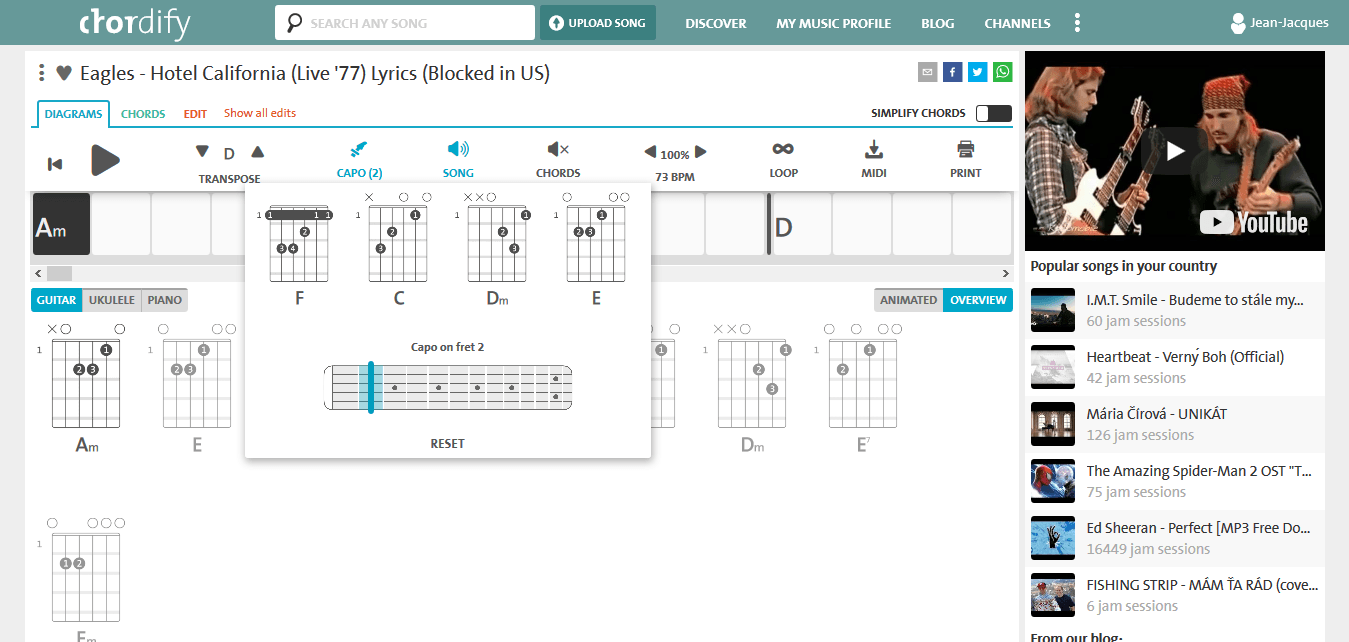Click capo marker on fretboard slider

click(x=370, y=387)
